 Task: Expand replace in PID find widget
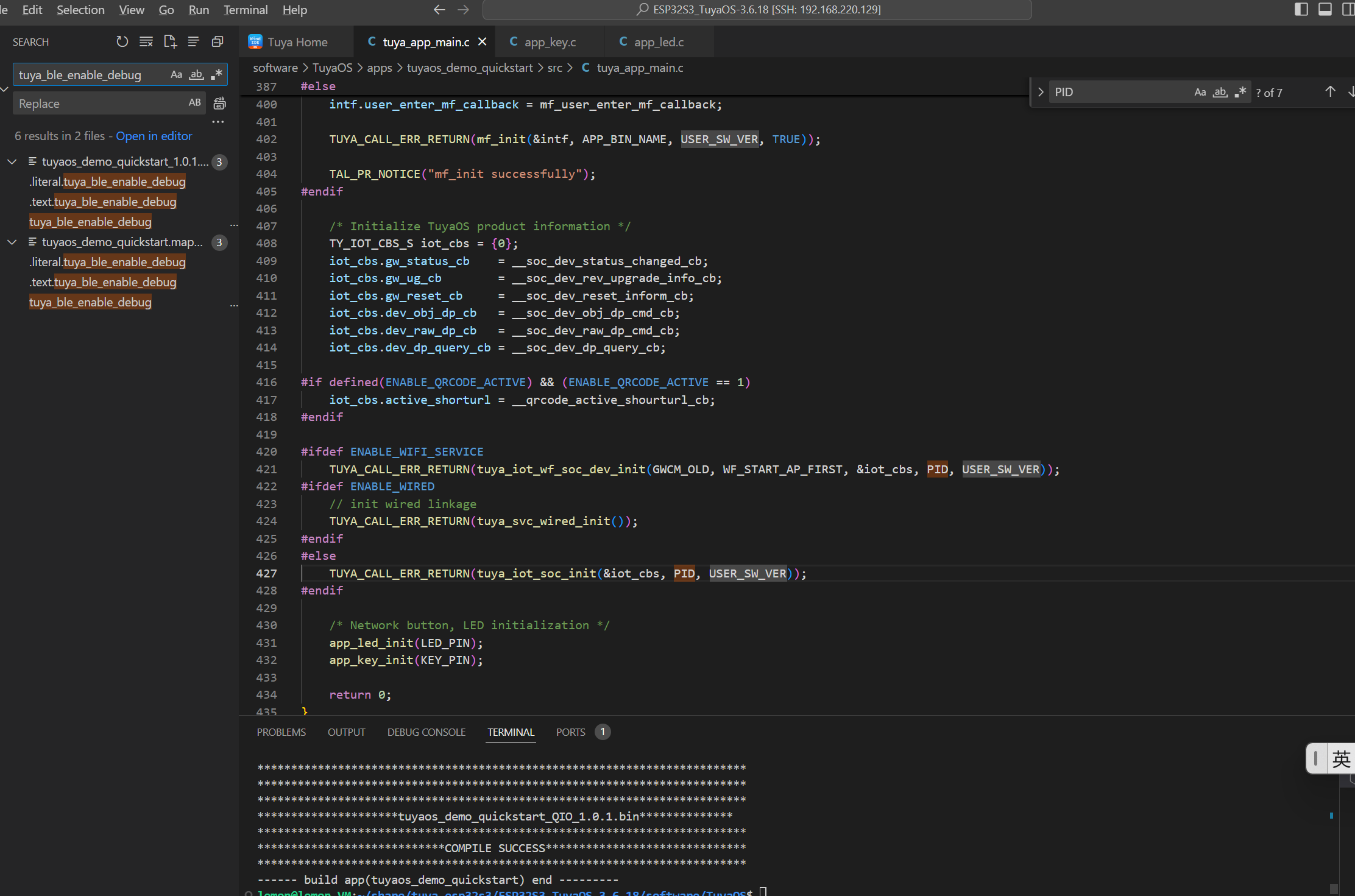[1041, 92]
